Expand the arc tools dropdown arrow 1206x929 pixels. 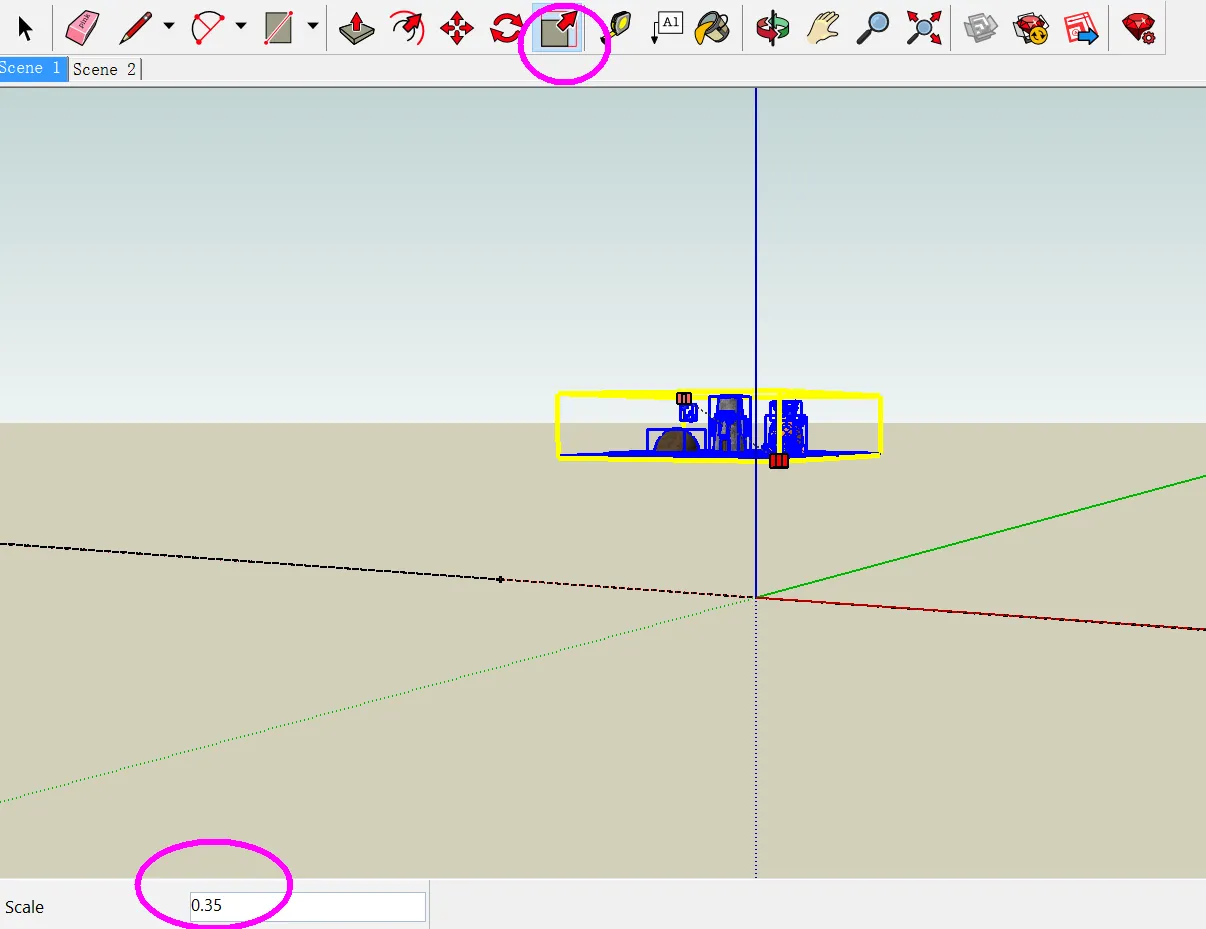tap(241, 27)
